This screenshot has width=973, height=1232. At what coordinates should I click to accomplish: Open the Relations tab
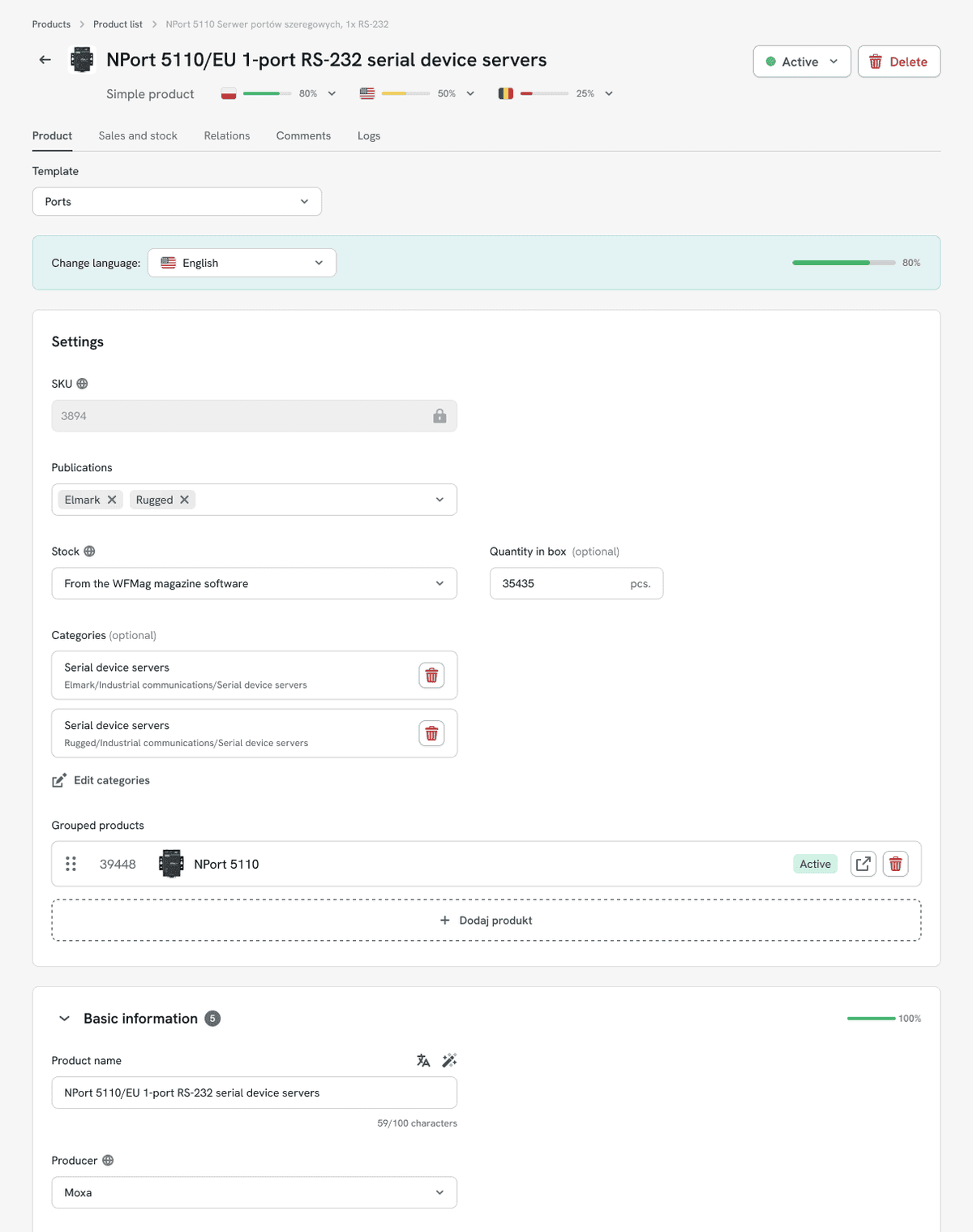click(x=227, y=135)
